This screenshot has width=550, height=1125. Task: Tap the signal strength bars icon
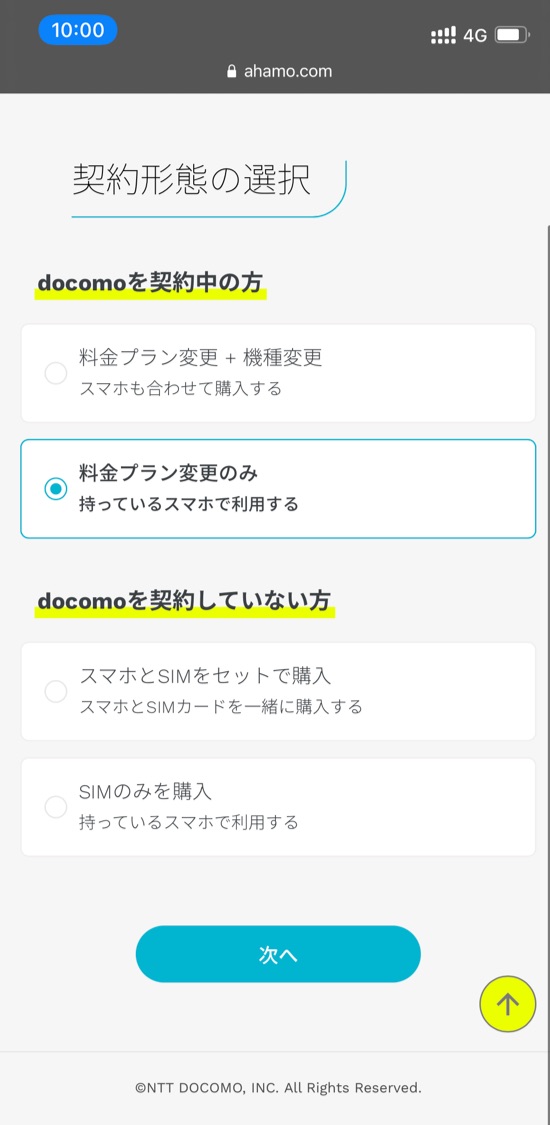[x=443, y=35]
